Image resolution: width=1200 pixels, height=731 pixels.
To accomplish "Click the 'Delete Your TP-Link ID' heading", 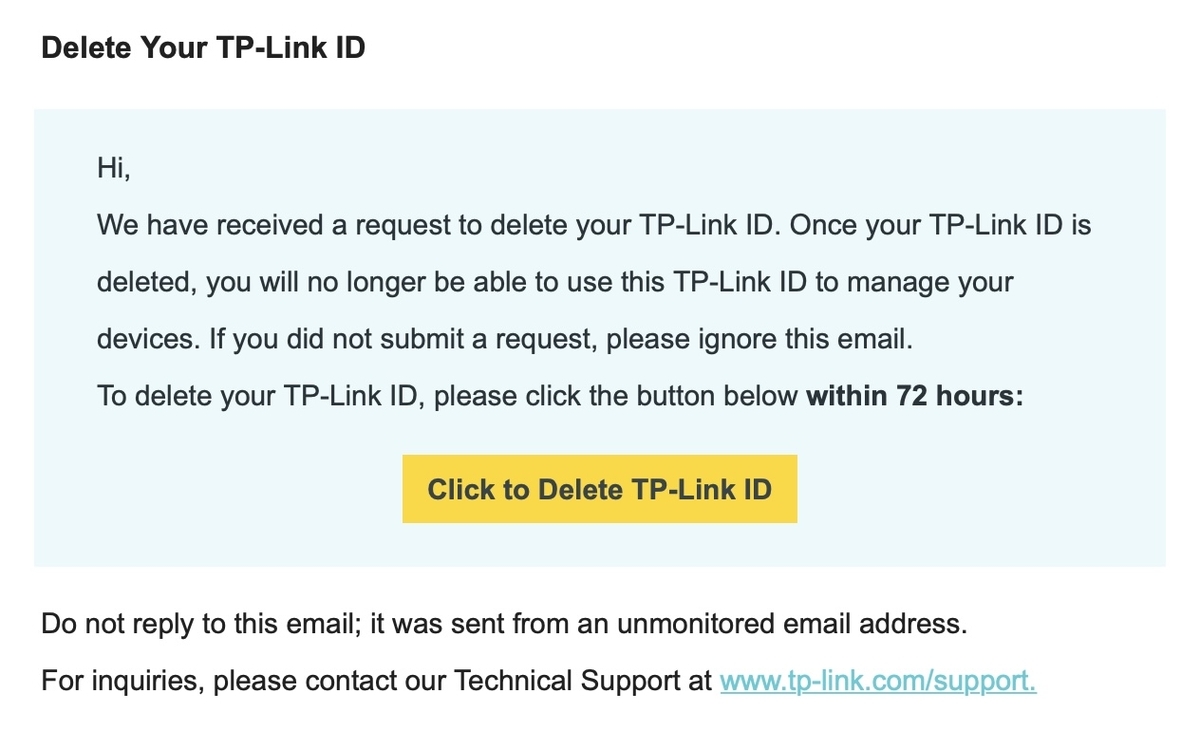I will tap(203, 48).
